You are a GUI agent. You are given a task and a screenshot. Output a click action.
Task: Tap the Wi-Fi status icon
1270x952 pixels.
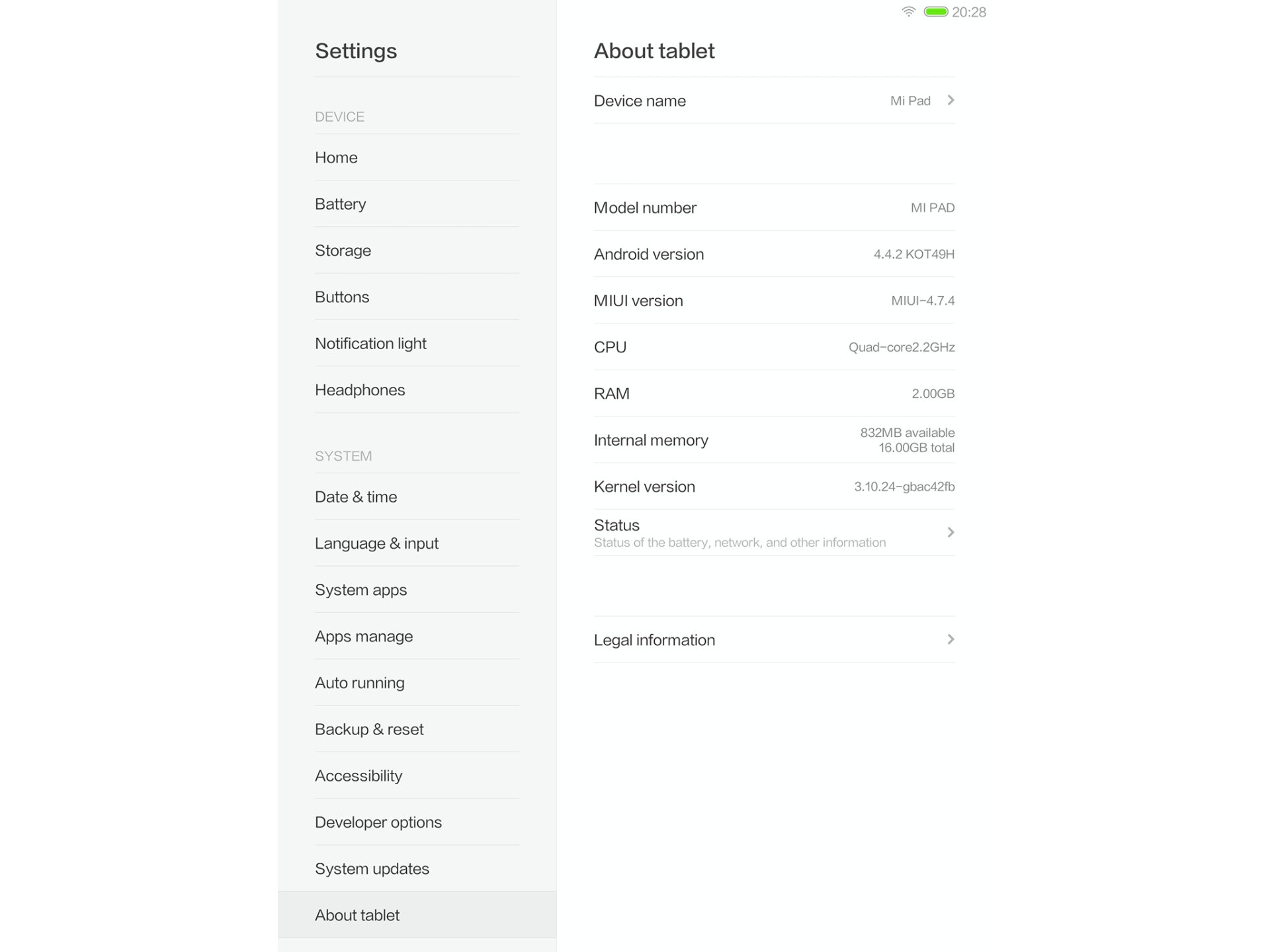coord(908,12)
